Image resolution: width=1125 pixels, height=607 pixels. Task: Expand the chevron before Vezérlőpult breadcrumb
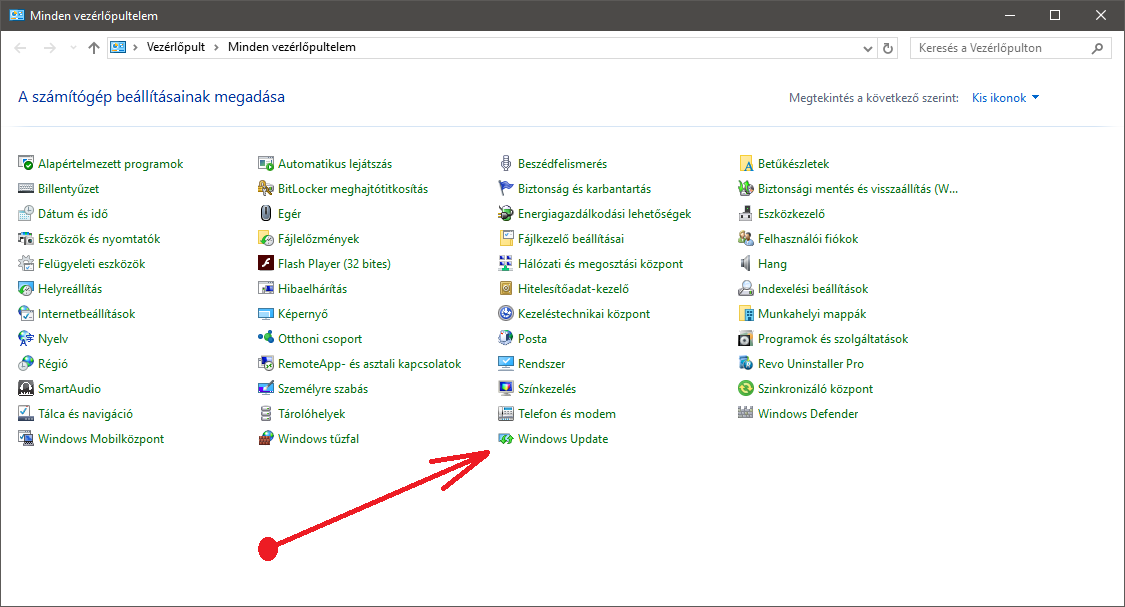click(x=135, y=47)
